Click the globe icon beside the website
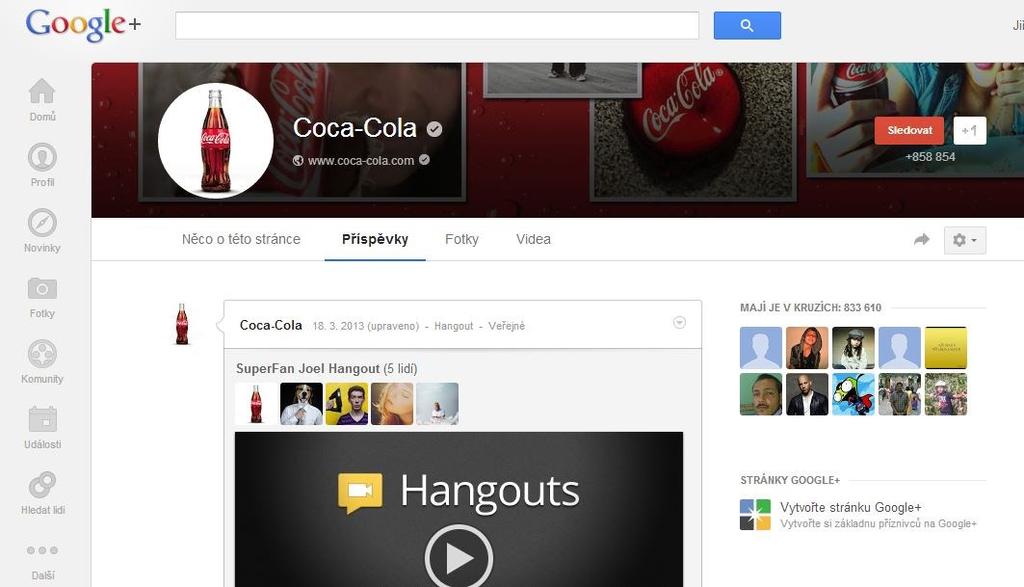This screenshot has height=587, width=1024. (298, 161)
